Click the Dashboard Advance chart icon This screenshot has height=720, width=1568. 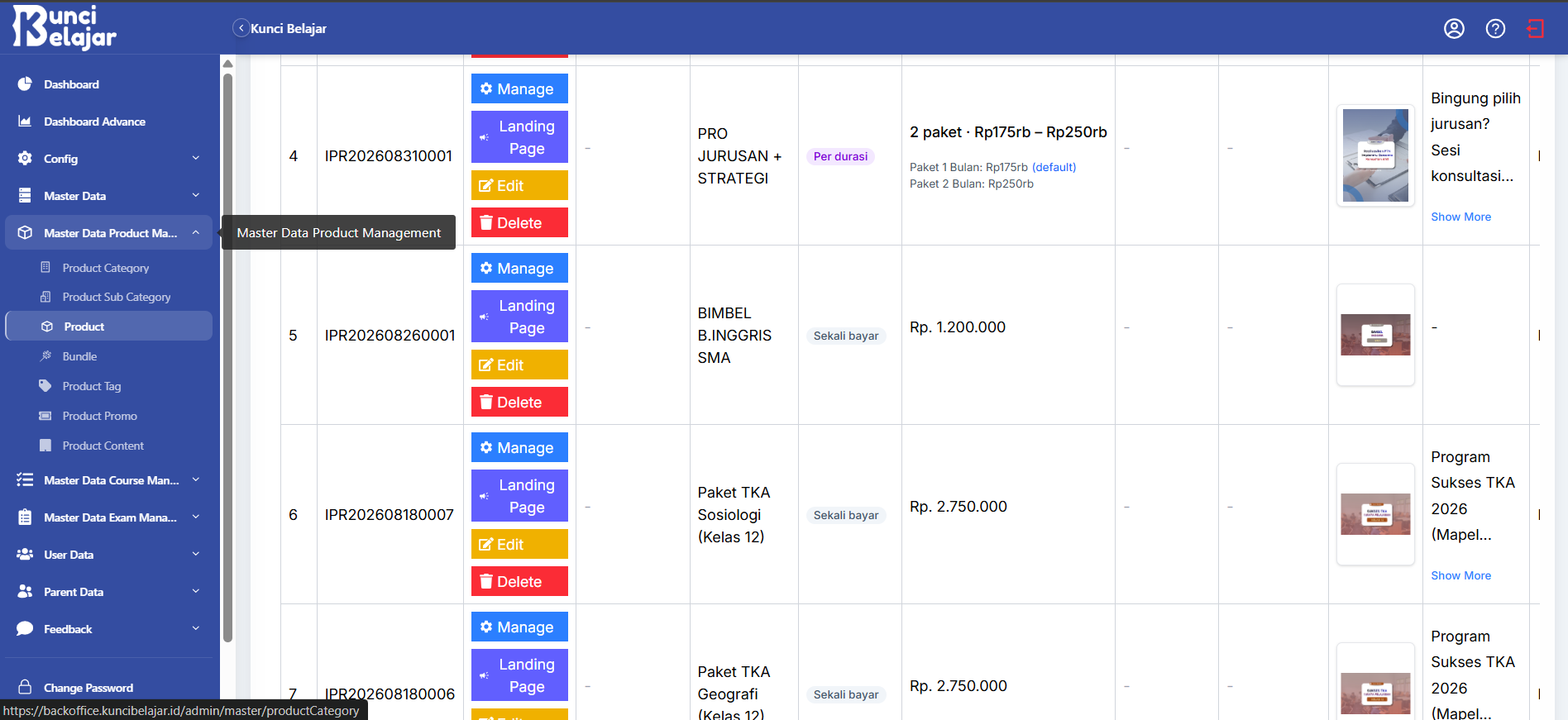click(x=25, y=122)
